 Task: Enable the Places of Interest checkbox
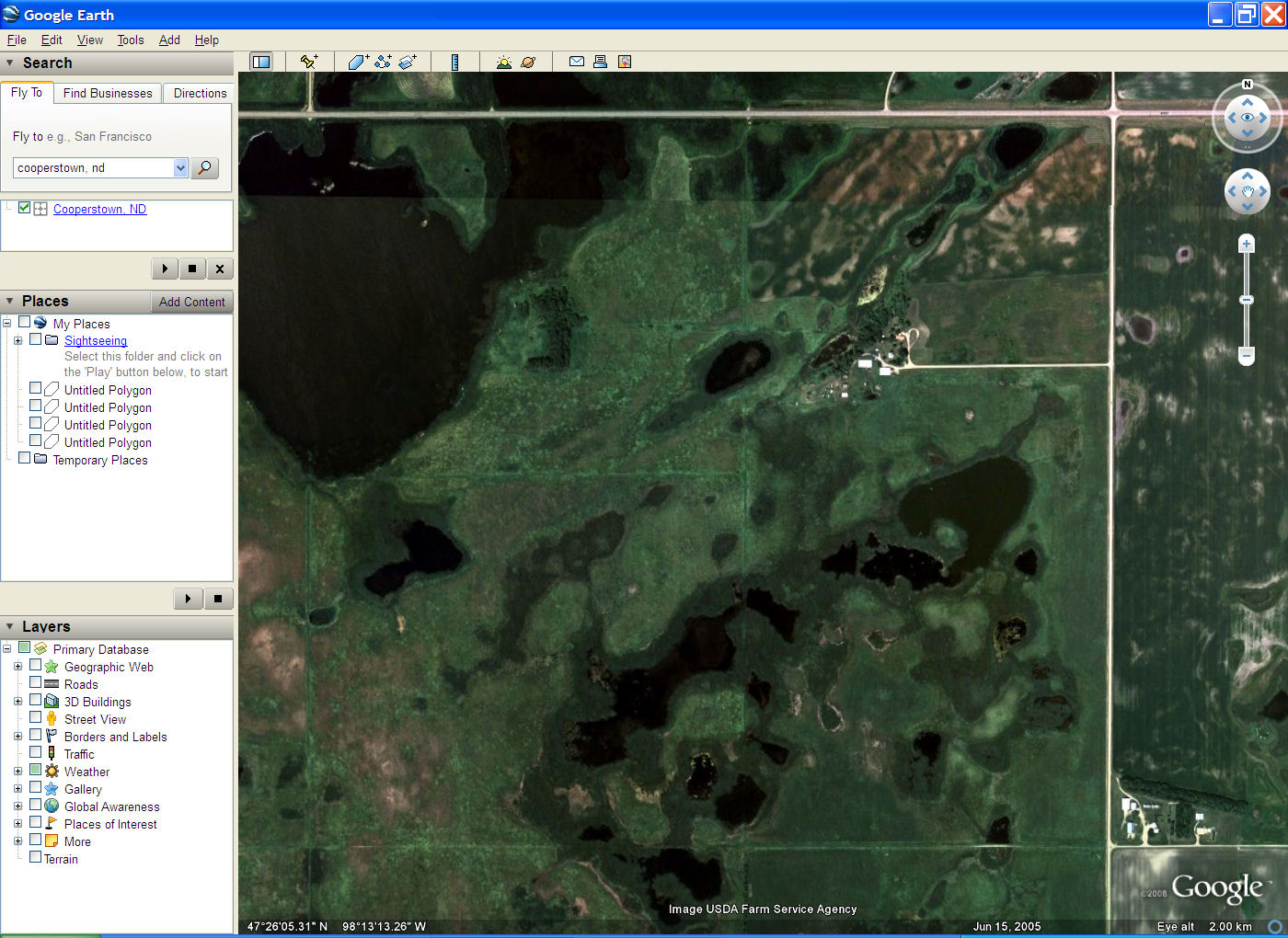point(36,822)
